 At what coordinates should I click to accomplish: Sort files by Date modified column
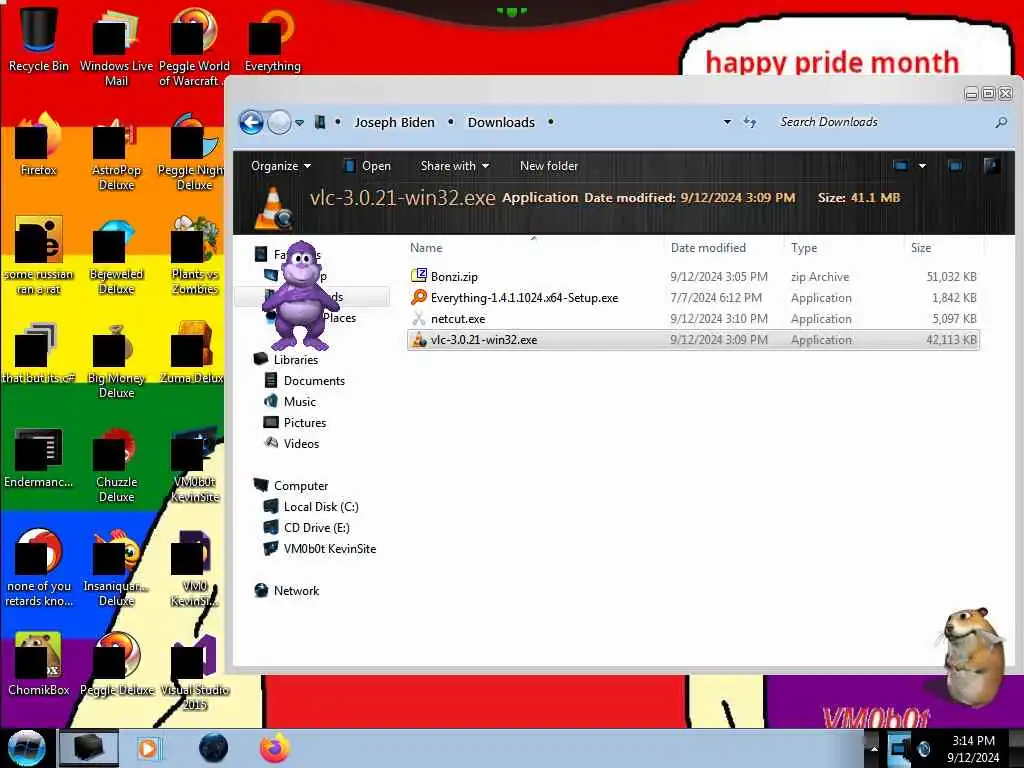(x=708, y=248)
